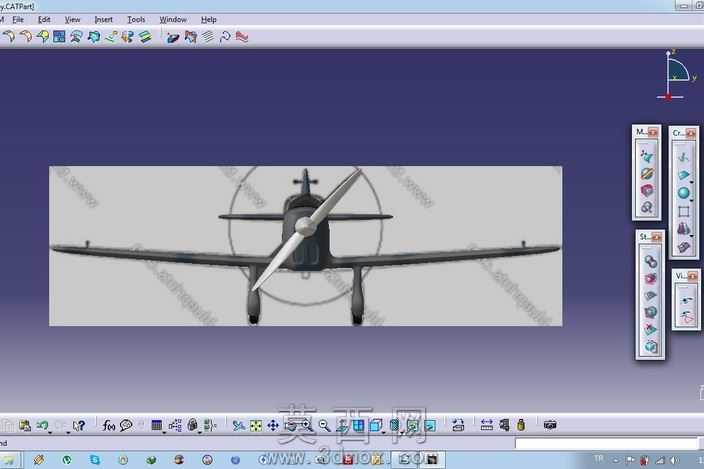Viewport: 704px width, 469px height.
Task: Click the volume speaker icon in system tray
Action: (x=674, y=460)
